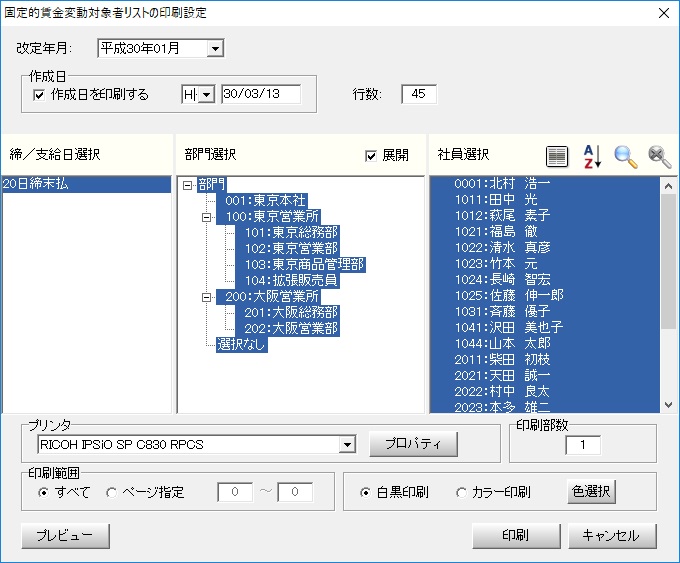Choose 白黒印刷 radio option
The width and height of the screenshot is (680, 563).
pyautogui.click(x=365, y=493)
